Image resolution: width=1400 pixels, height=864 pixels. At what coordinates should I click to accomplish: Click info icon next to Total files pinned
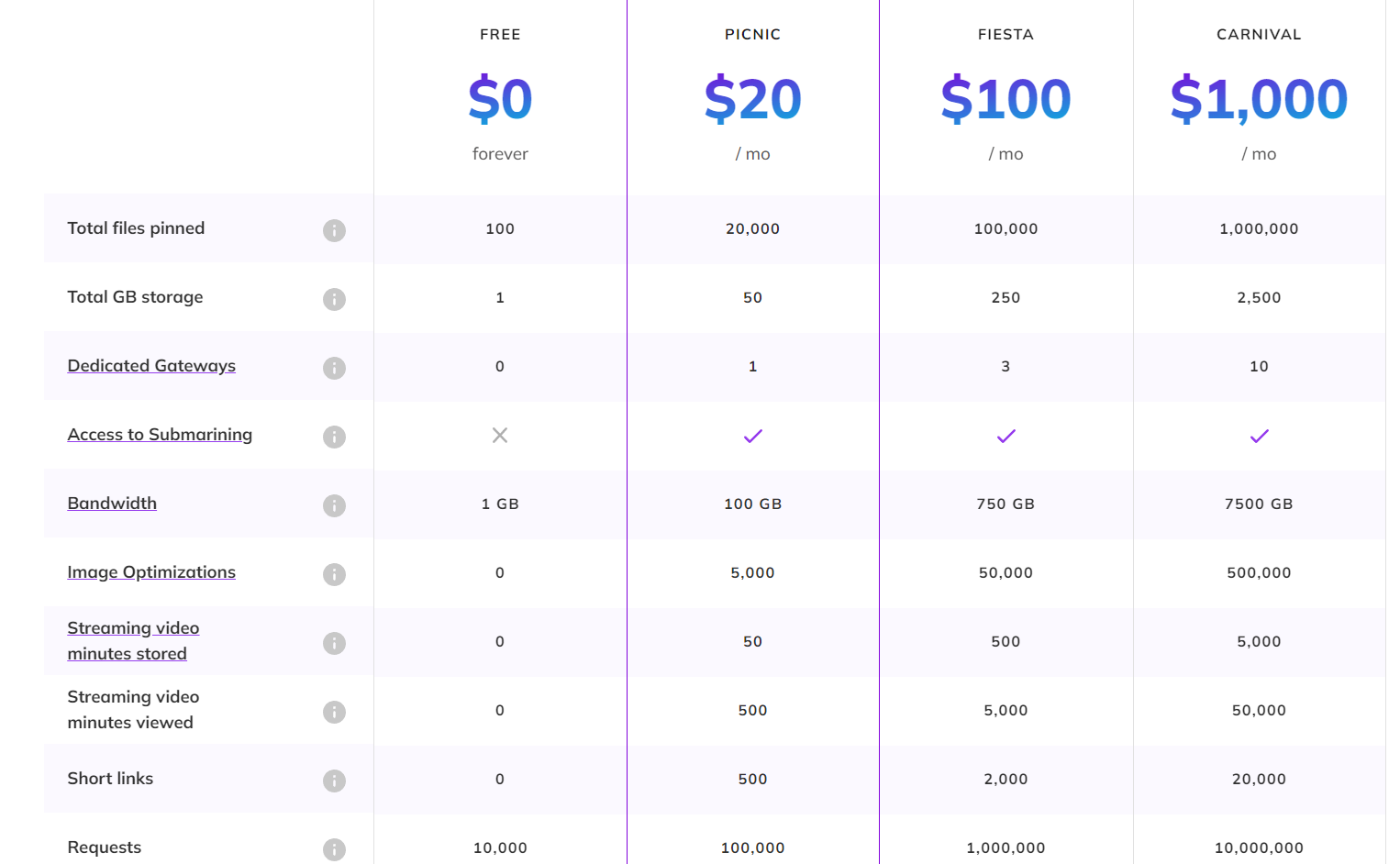coord(334,230)
